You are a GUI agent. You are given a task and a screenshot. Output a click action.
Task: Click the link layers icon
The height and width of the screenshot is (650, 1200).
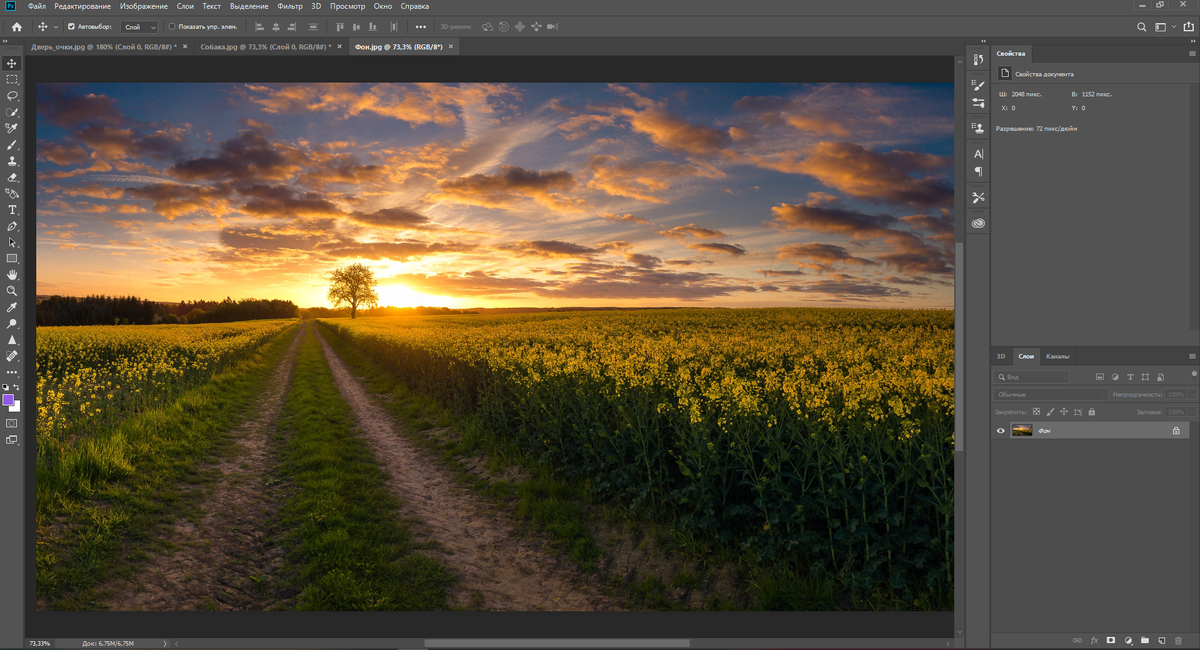coord(1077,639)
